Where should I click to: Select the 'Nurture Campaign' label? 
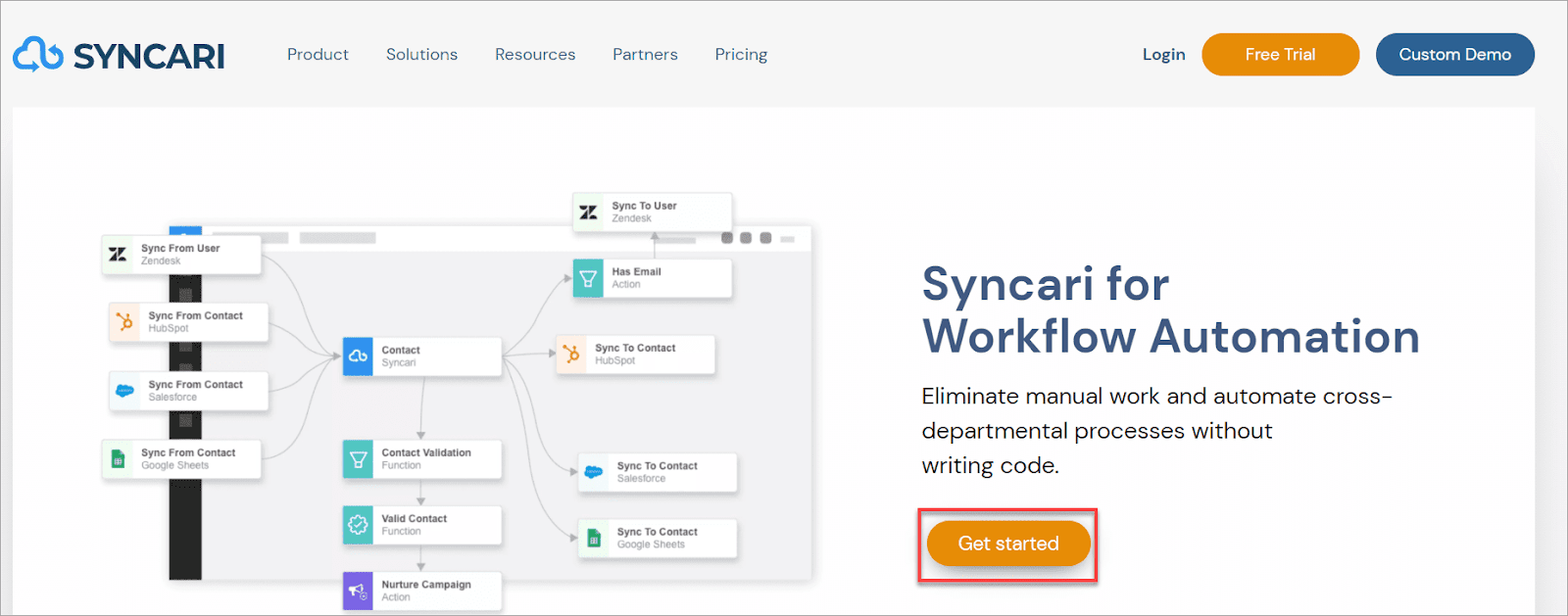click(x=426, y=585)
